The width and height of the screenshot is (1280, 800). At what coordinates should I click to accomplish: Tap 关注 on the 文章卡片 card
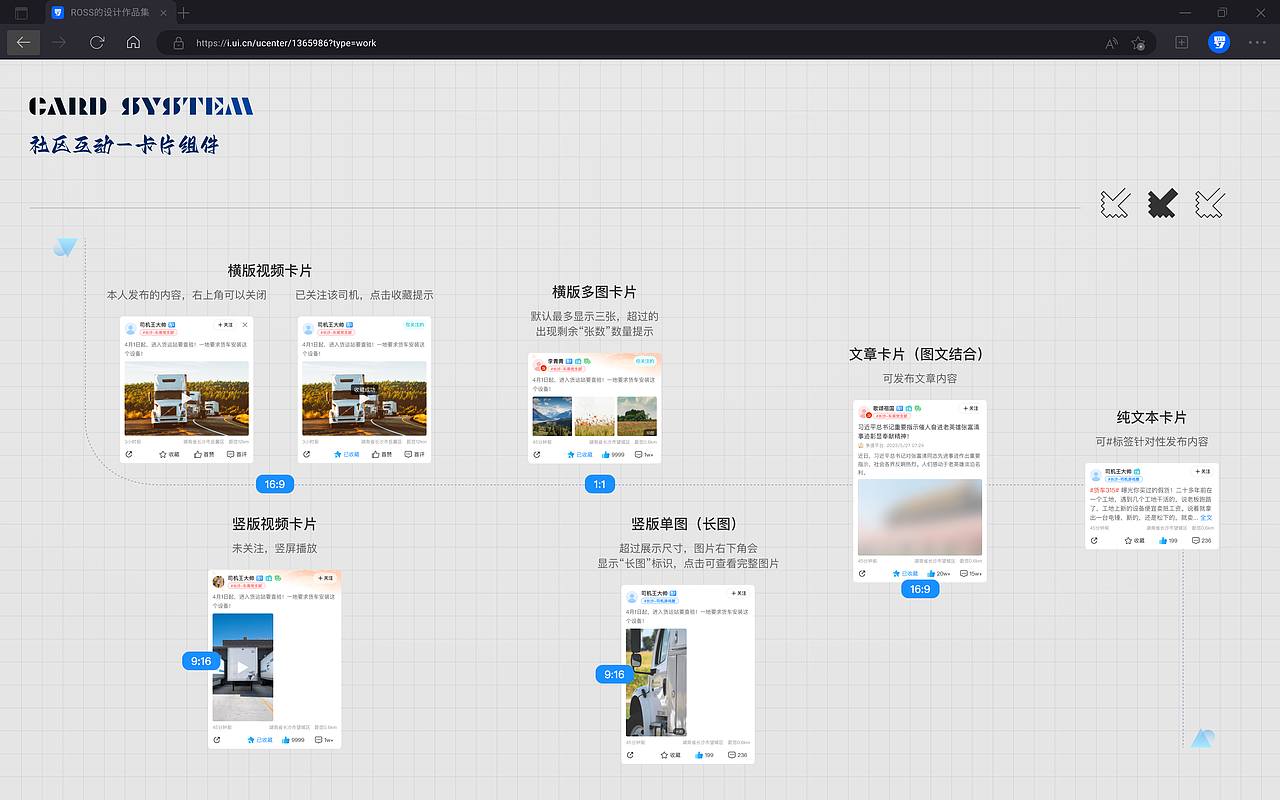click(969, 408)
